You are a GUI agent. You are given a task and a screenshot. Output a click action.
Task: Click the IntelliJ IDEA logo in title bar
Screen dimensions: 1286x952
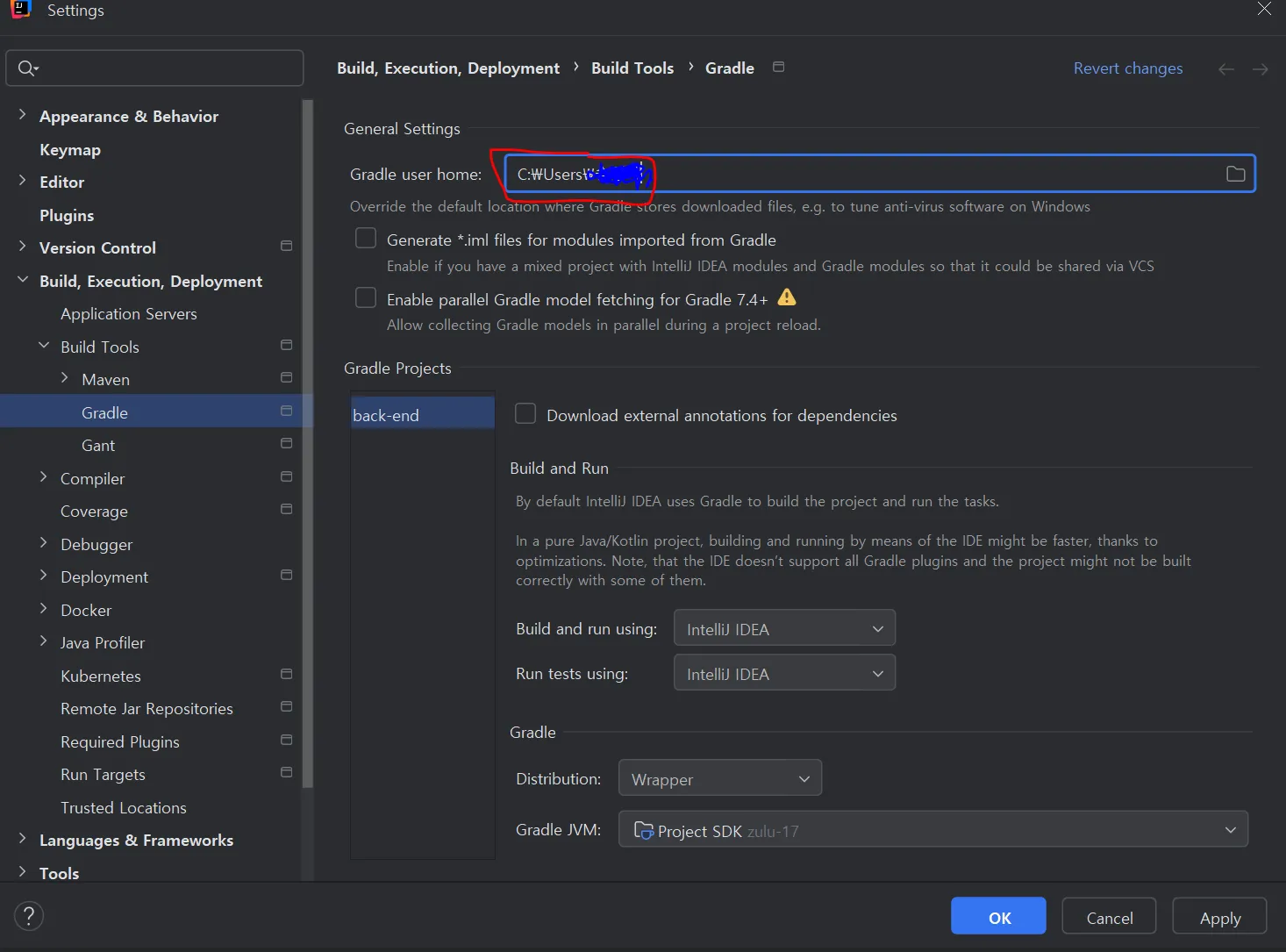[19, 9]
